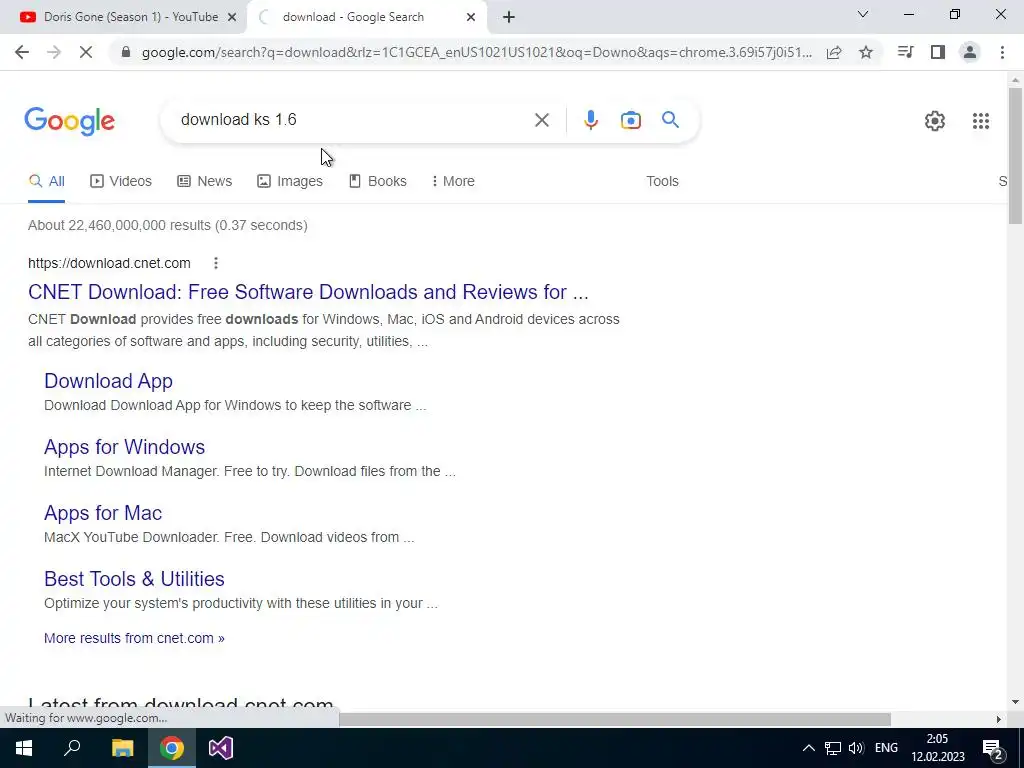Image resolution: width=1024 pixels, height=768 pixels.
Task: Clear the Google search box
Action: point(541,120)
